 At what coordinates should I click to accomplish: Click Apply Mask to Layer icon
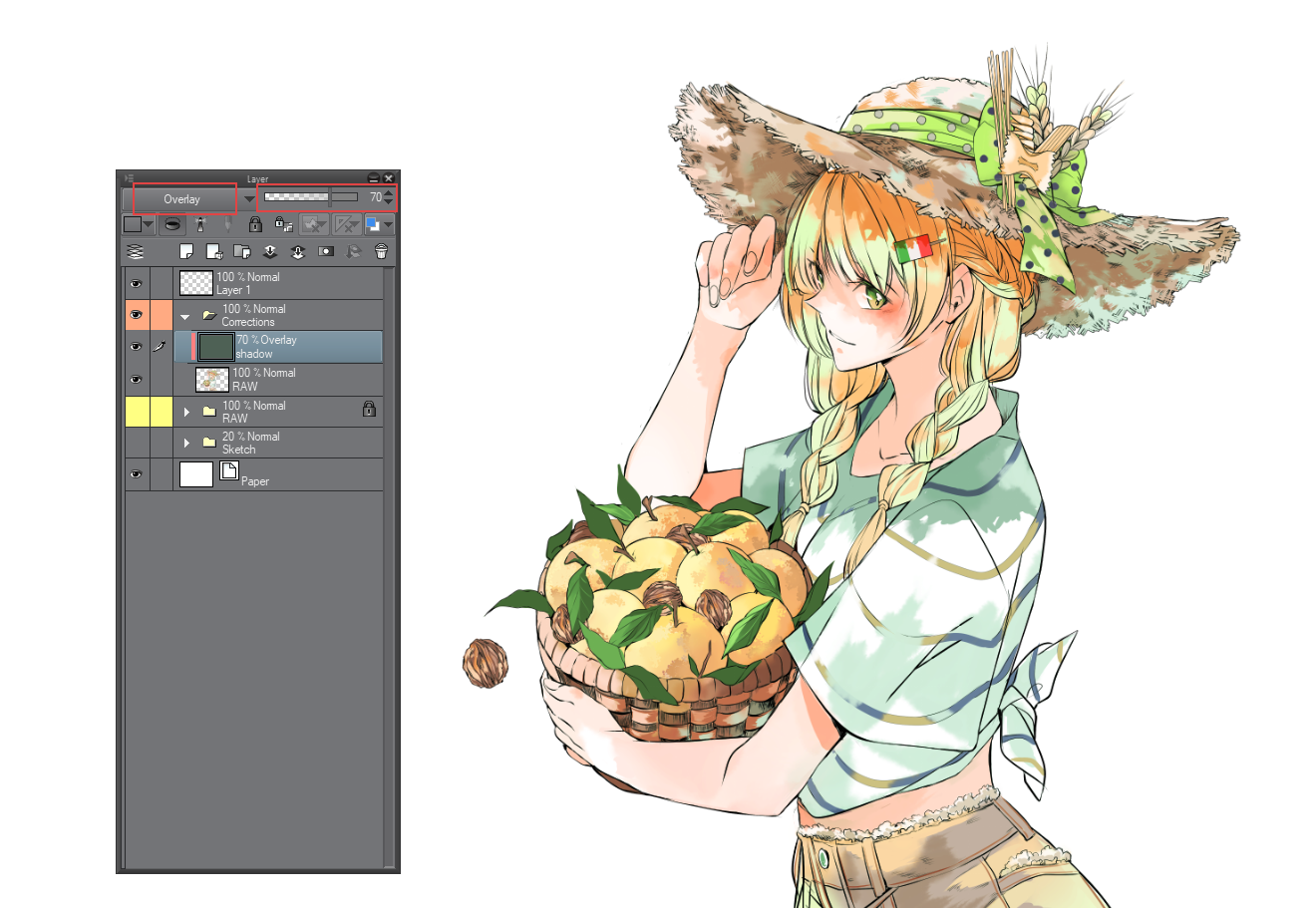coord(352,252)
